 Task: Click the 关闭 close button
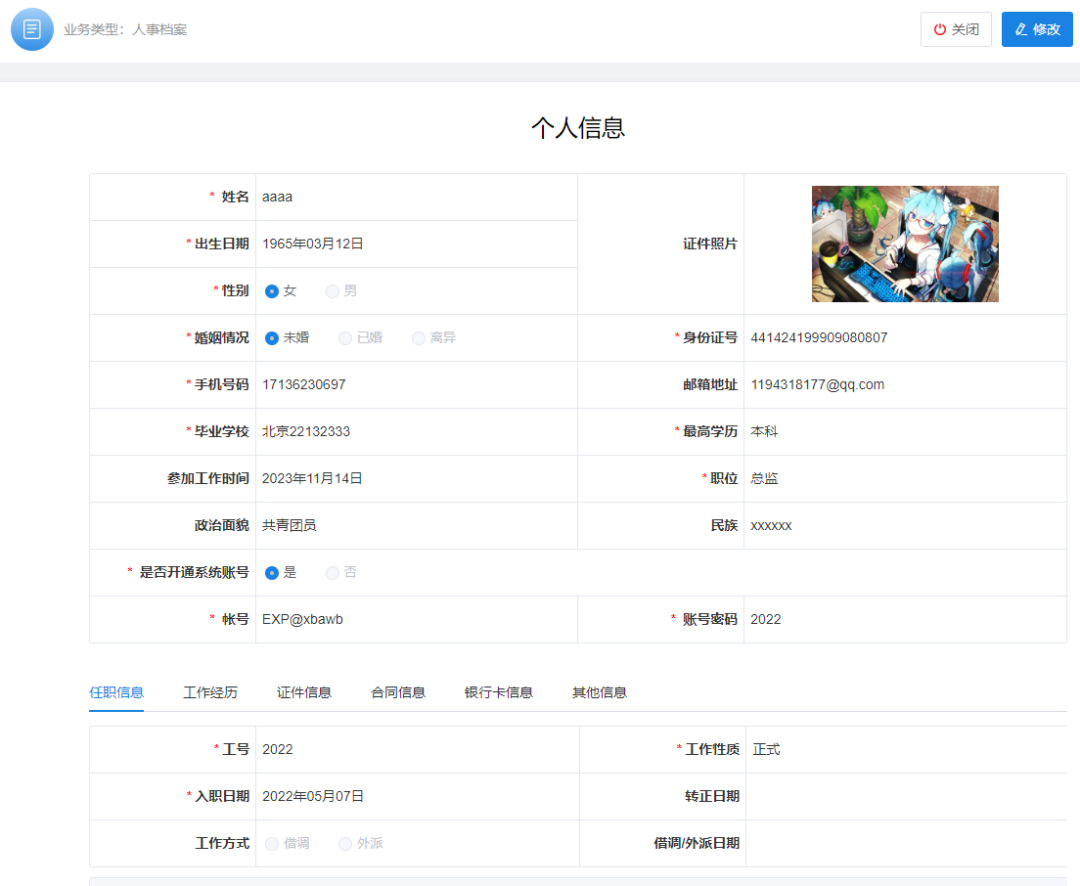(x=956, y=30)
